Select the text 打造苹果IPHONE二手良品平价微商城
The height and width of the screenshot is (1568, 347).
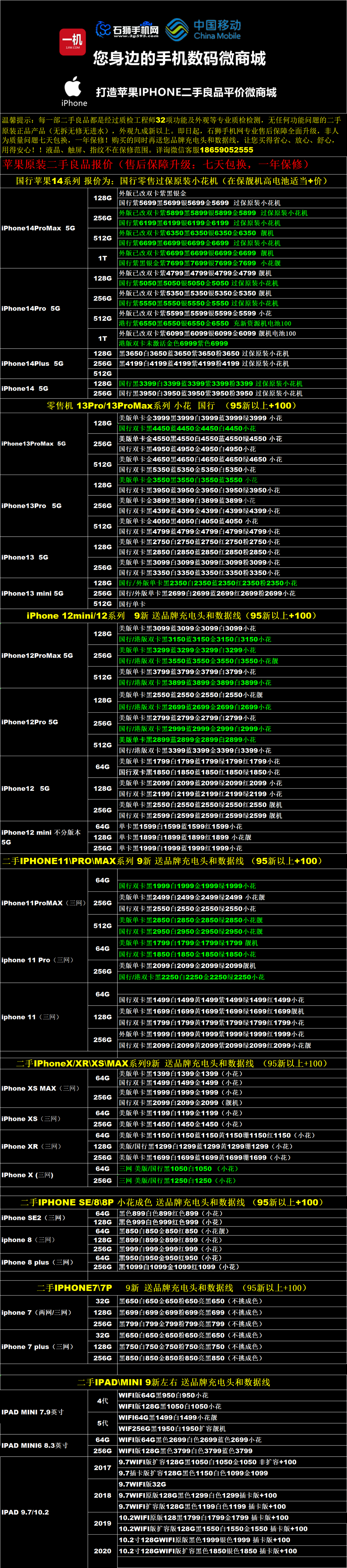186,92
